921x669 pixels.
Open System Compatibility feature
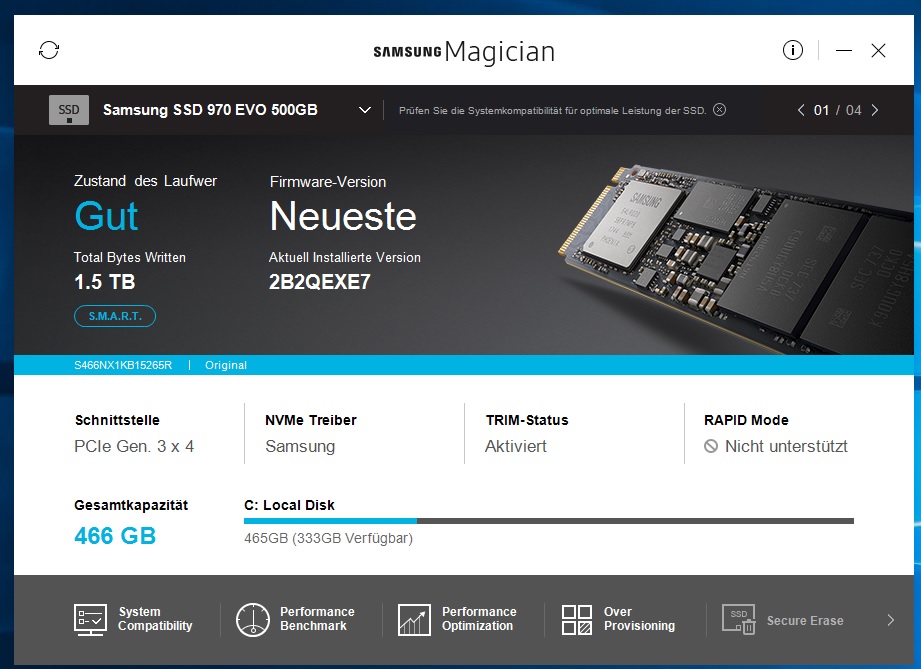(133, 619)
